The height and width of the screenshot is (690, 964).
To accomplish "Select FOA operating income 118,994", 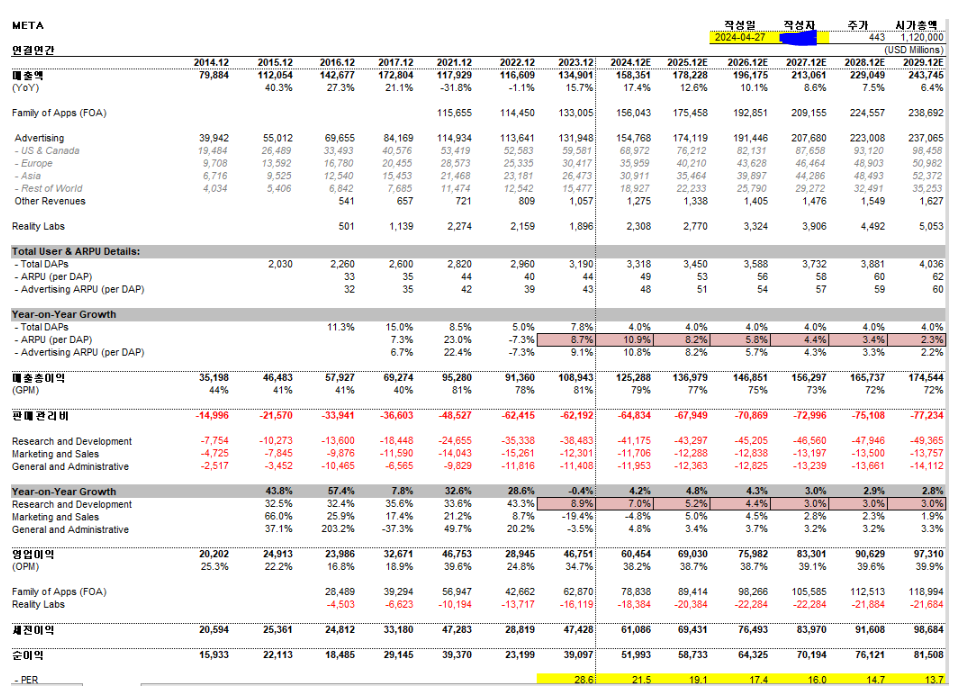I will pos(926,592).
